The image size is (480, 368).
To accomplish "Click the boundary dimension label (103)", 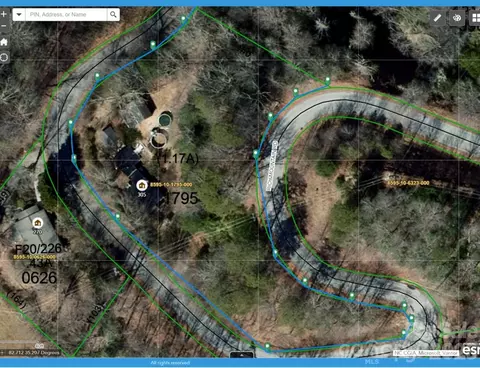I will (95, 313).
